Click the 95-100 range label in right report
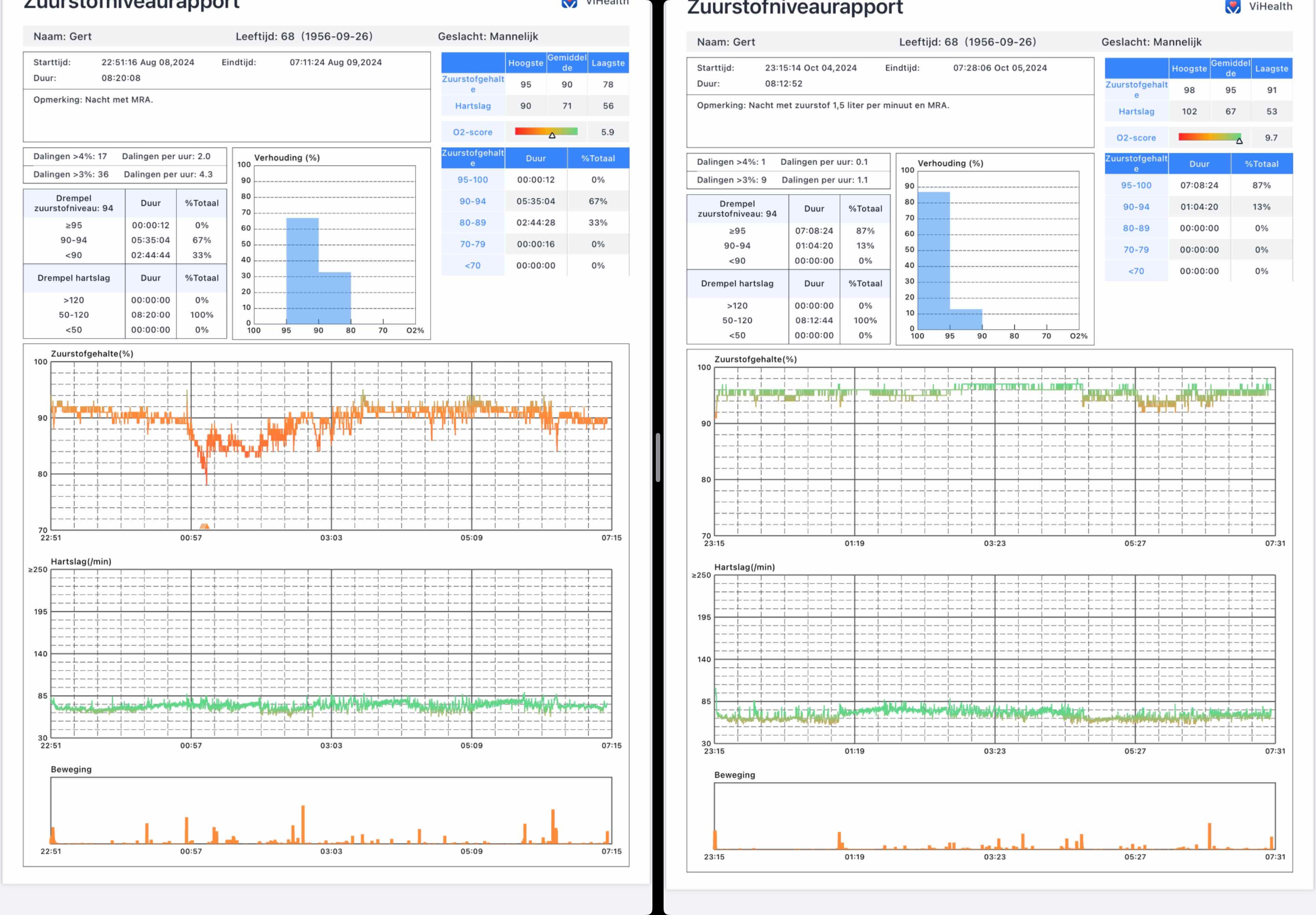This screenshot has height=915, width=1316. point(1135,185)
